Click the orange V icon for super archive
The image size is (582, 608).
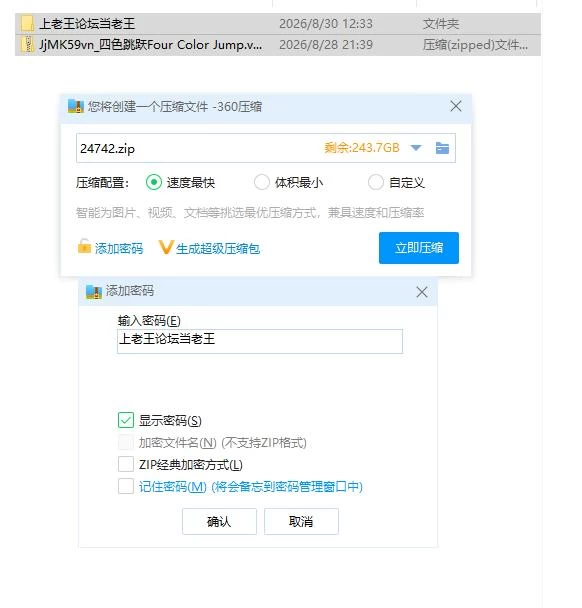tap(166, 247)
